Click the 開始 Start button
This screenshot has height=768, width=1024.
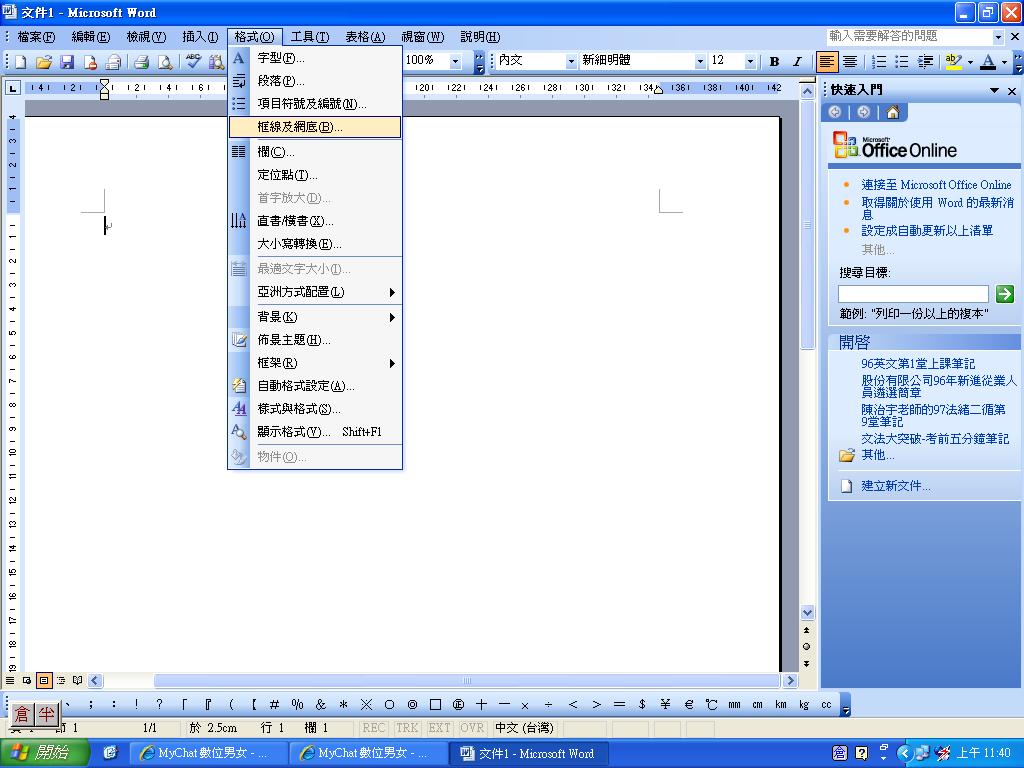point(44,753)
